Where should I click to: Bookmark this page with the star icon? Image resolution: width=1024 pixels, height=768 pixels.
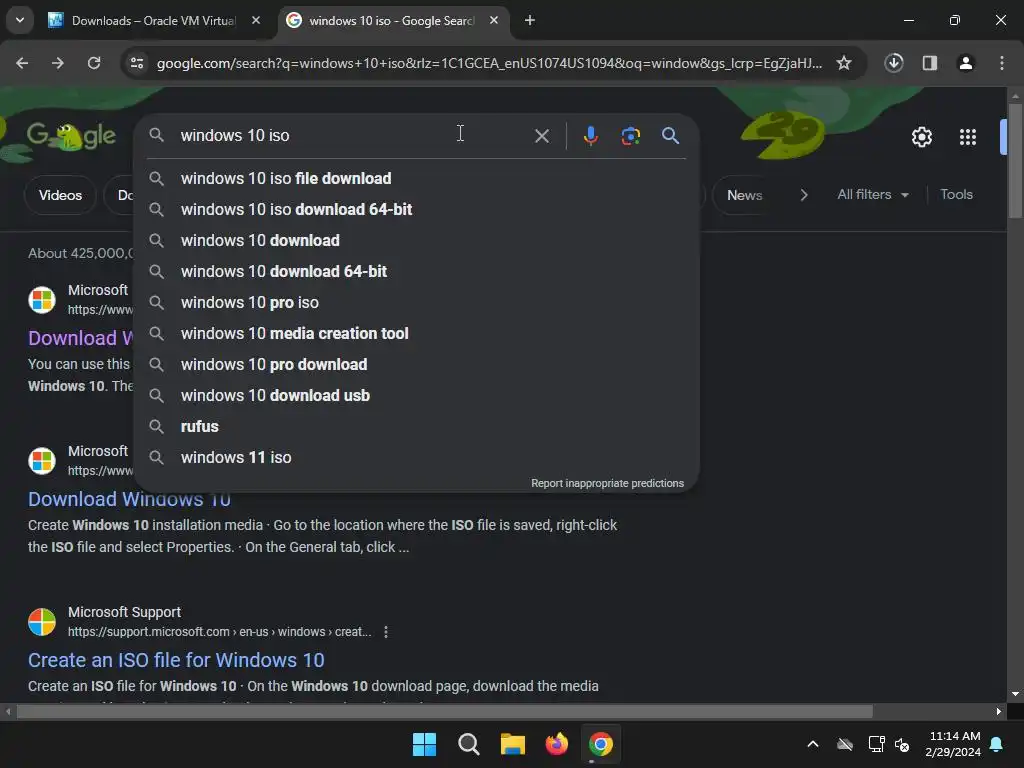coord(844,63)
